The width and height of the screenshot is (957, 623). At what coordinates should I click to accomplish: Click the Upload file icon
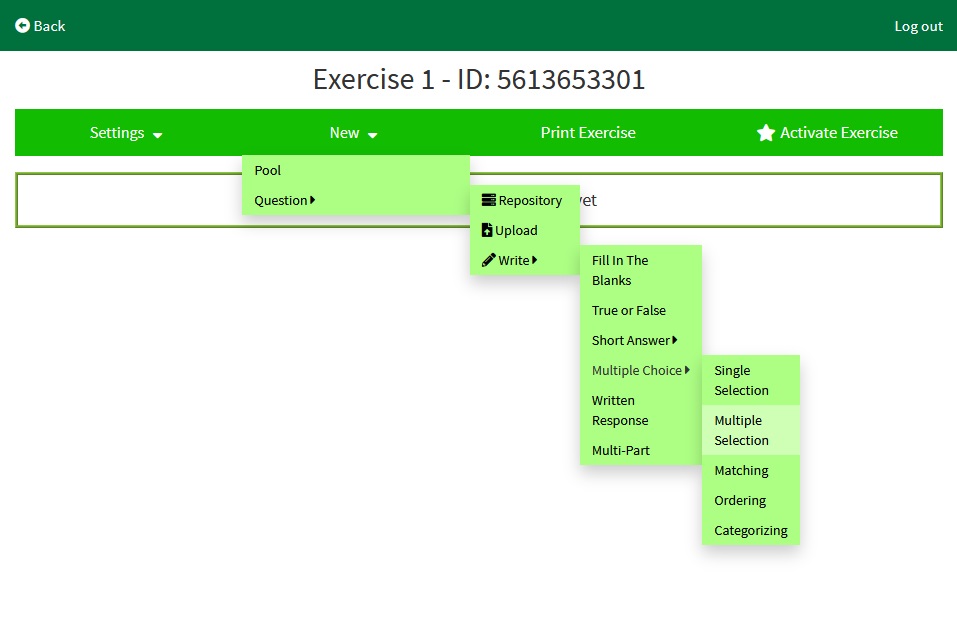coord(487,230)
